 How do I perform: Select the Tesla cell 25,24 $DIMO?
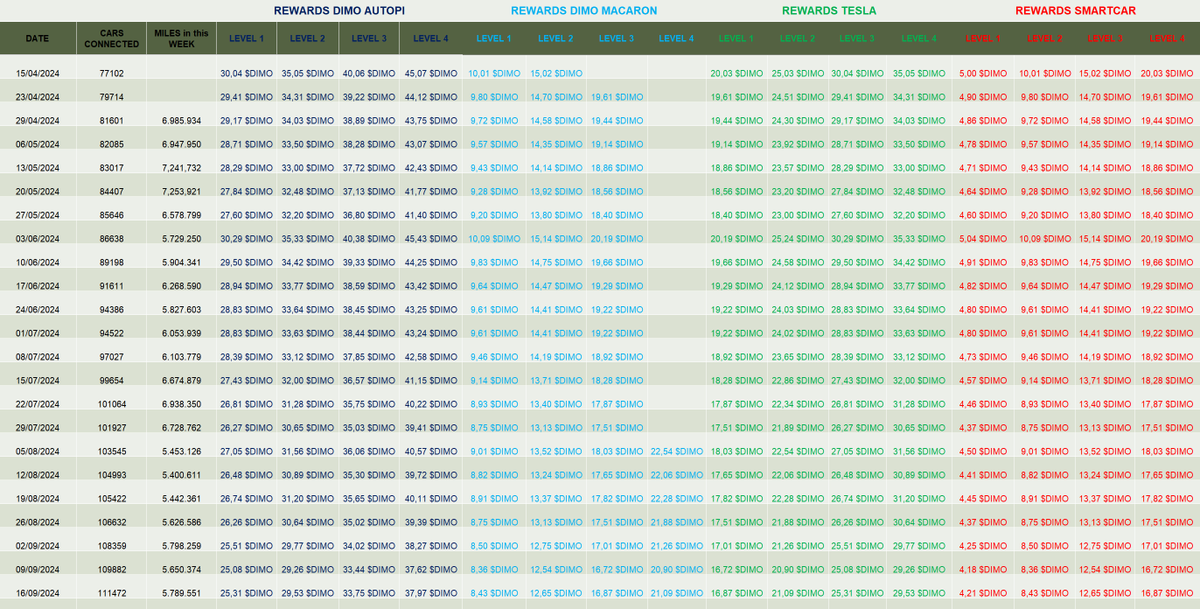pyautogui.click(x=797, y=239)
